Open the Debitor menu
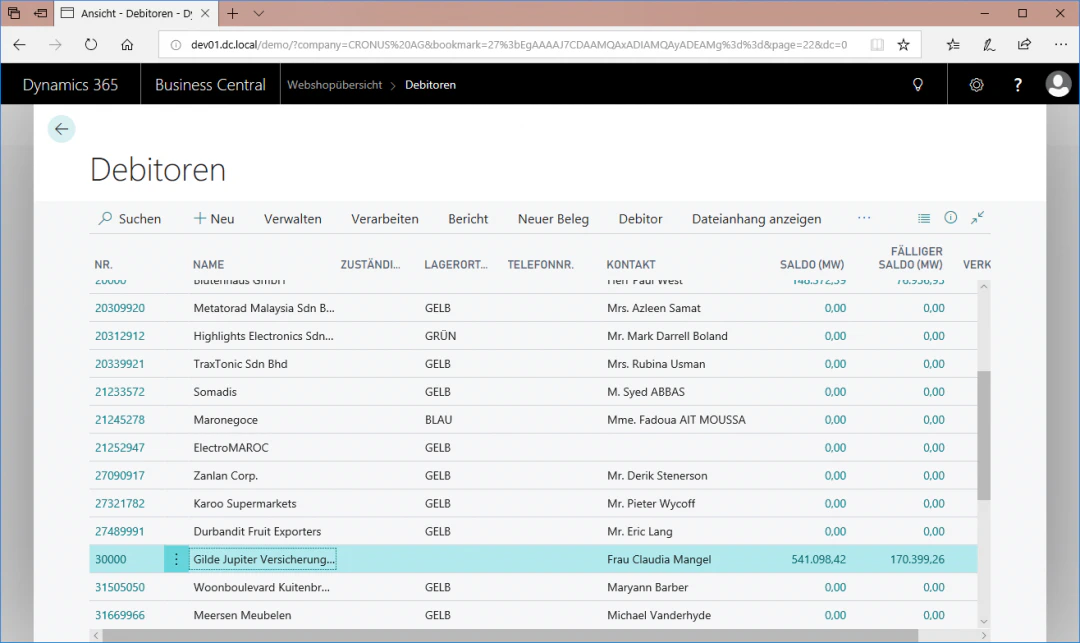Screen dimensions: 1080x643 [640, 219]
